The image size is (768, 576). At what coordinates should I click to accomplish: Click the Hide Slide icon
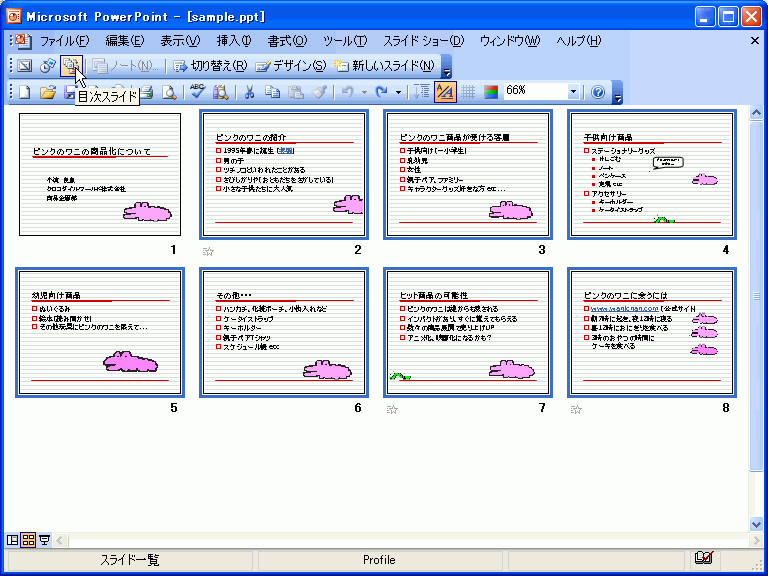pyautogui.click(x=22, y=66)
